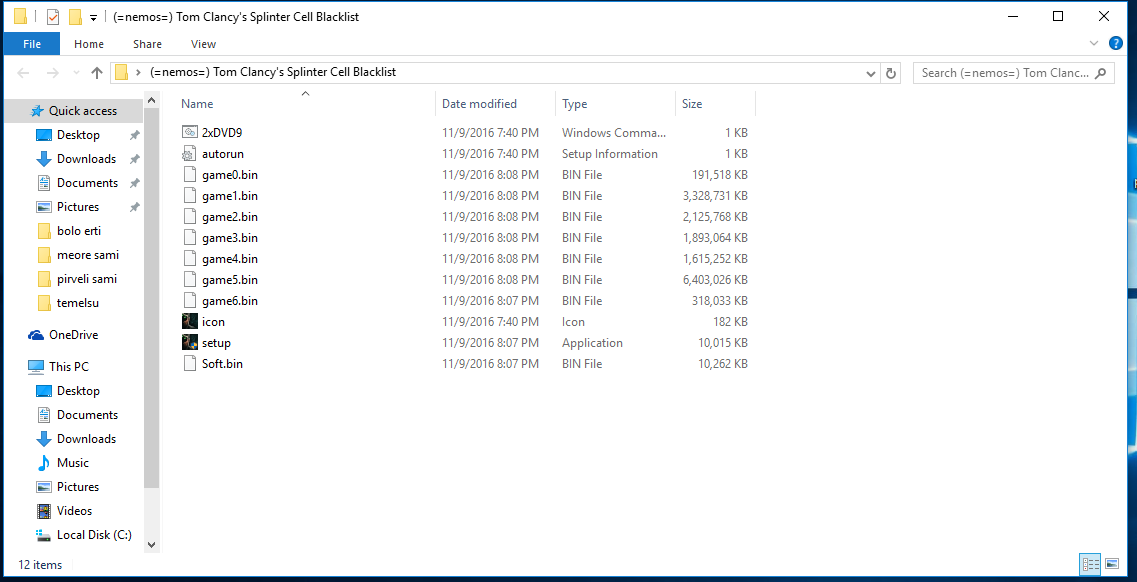The width and height of the screenshot is (1137, 582).
Task: Switch to details view layout icon
Action: 1090,563
